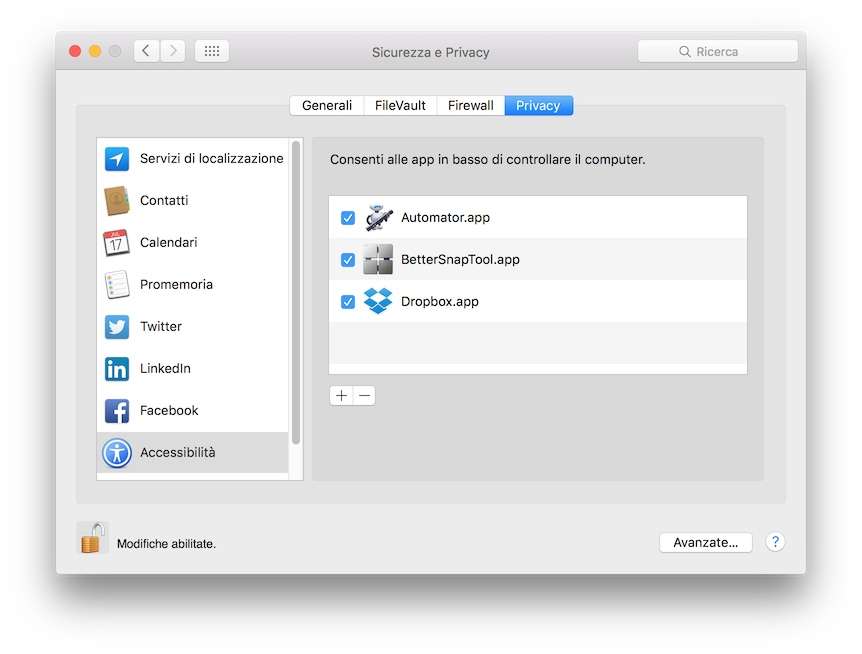Select the Accessibilità label

[178, 452]
